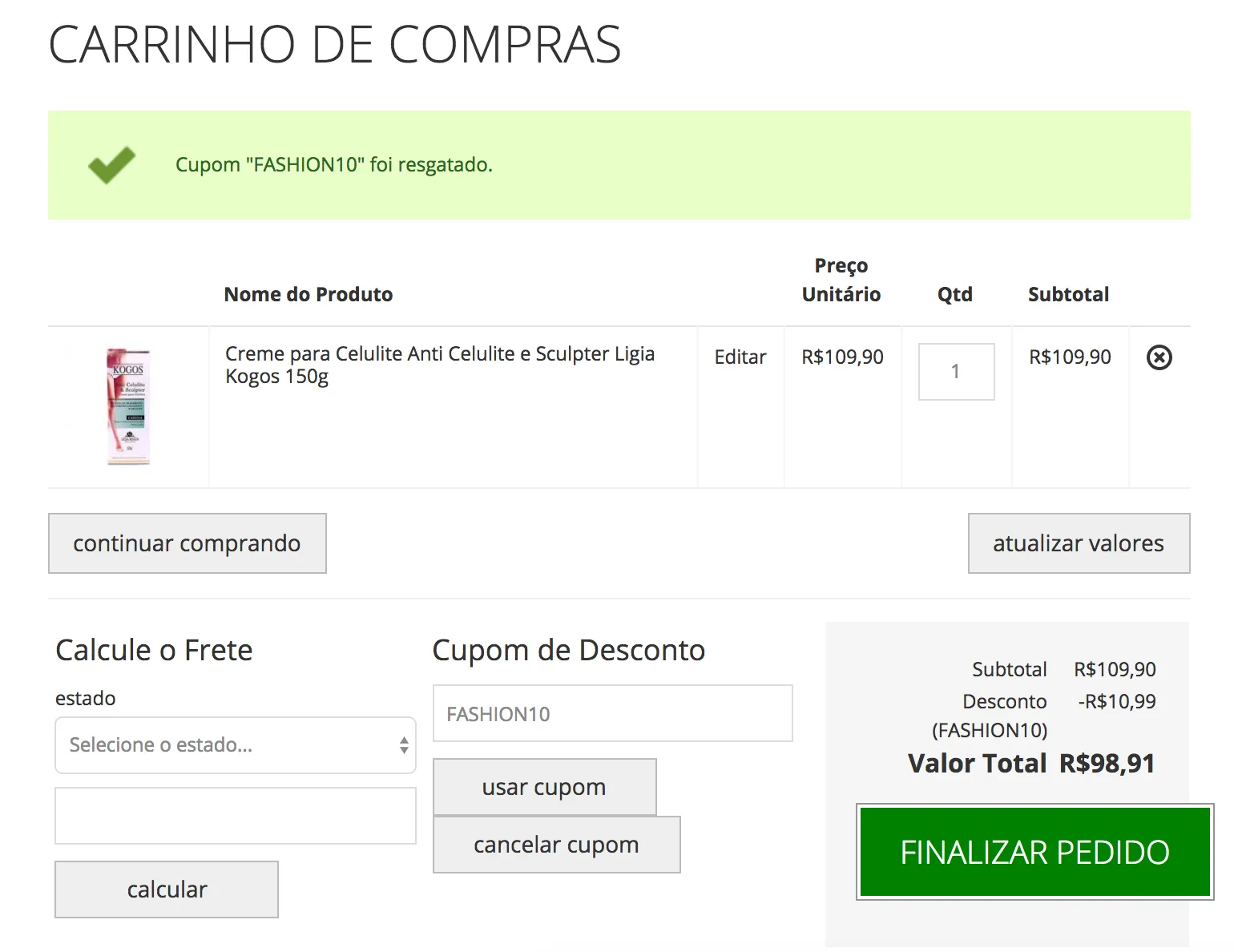
Task: Click FINALIZAR PEDIDO to checkout
Action: point(1035,852)
